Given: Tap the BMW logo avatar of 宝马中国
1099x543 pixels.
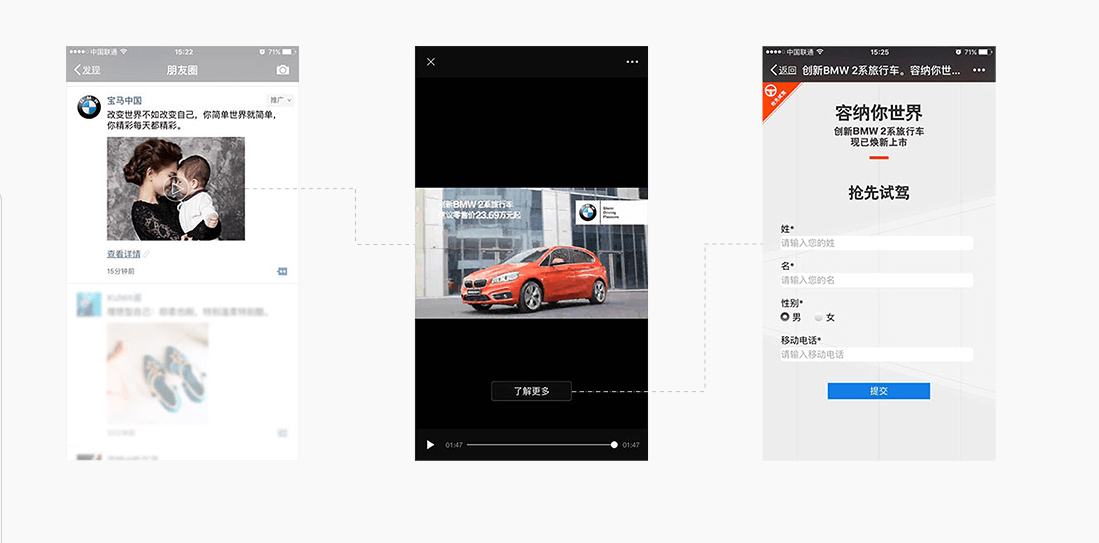Looking at the screenshot, I should [89, 107].
